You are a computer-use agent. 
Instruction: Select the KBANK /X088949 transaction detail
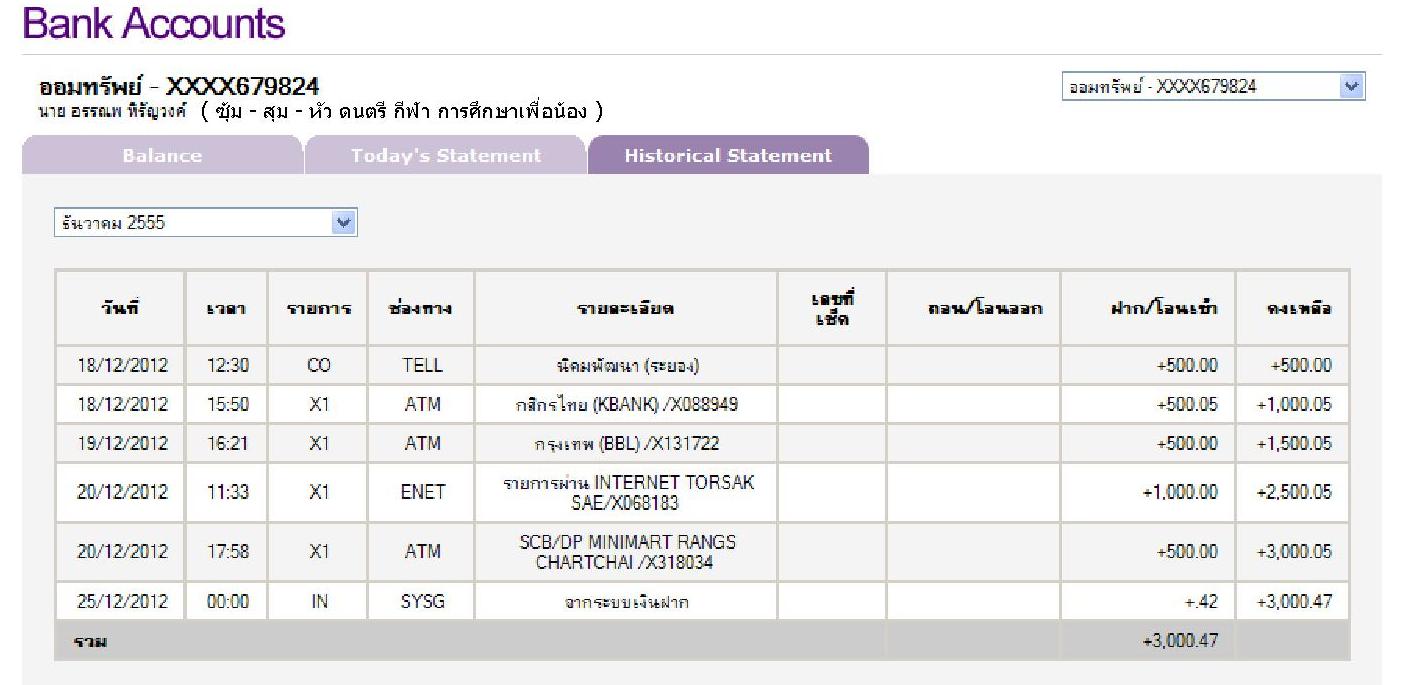click(x=627, y=405)
